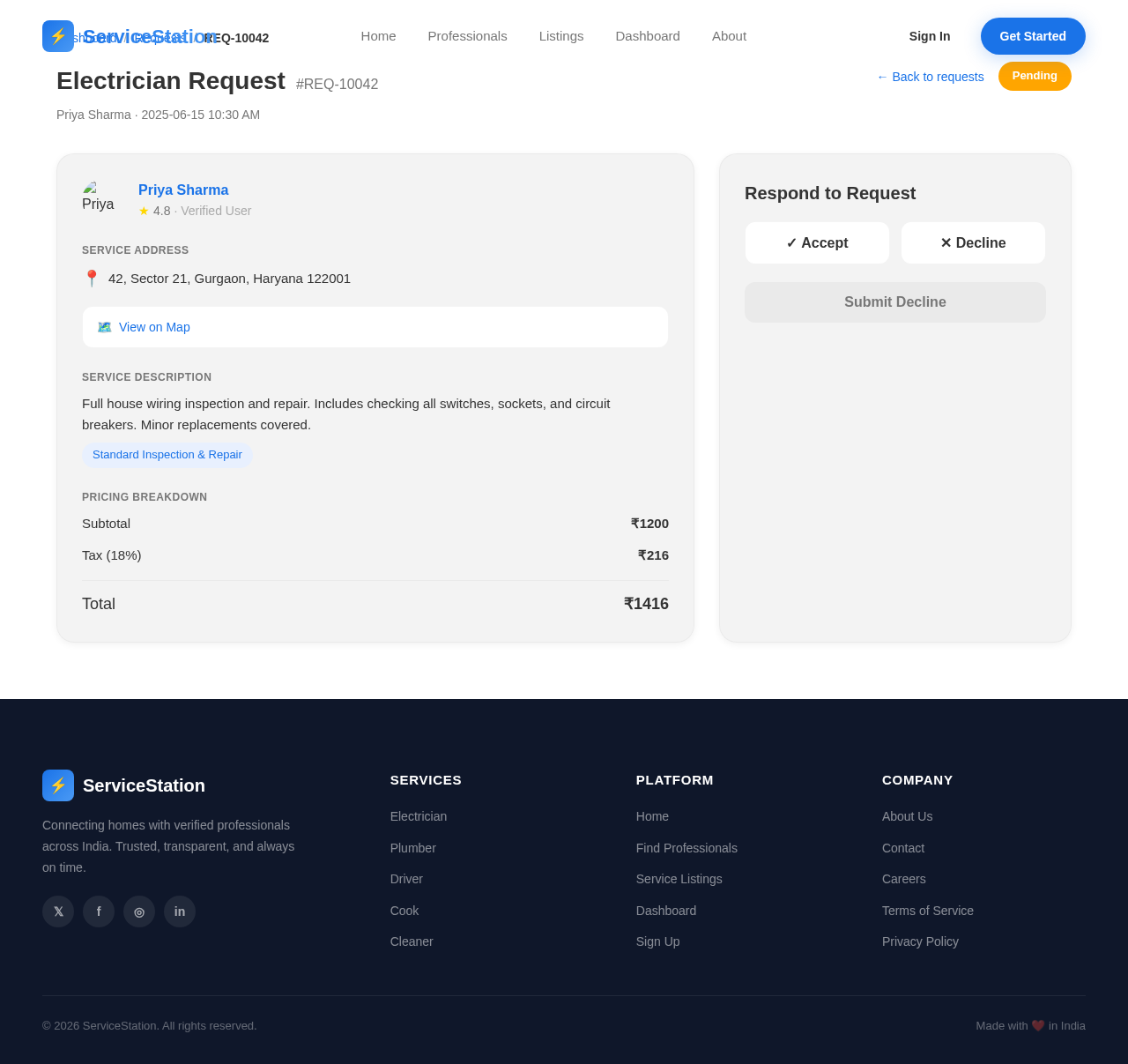The width and height of the screenshot is (1128, 1064).
Task: Open the About Us footer link
Action: [907, 816]
